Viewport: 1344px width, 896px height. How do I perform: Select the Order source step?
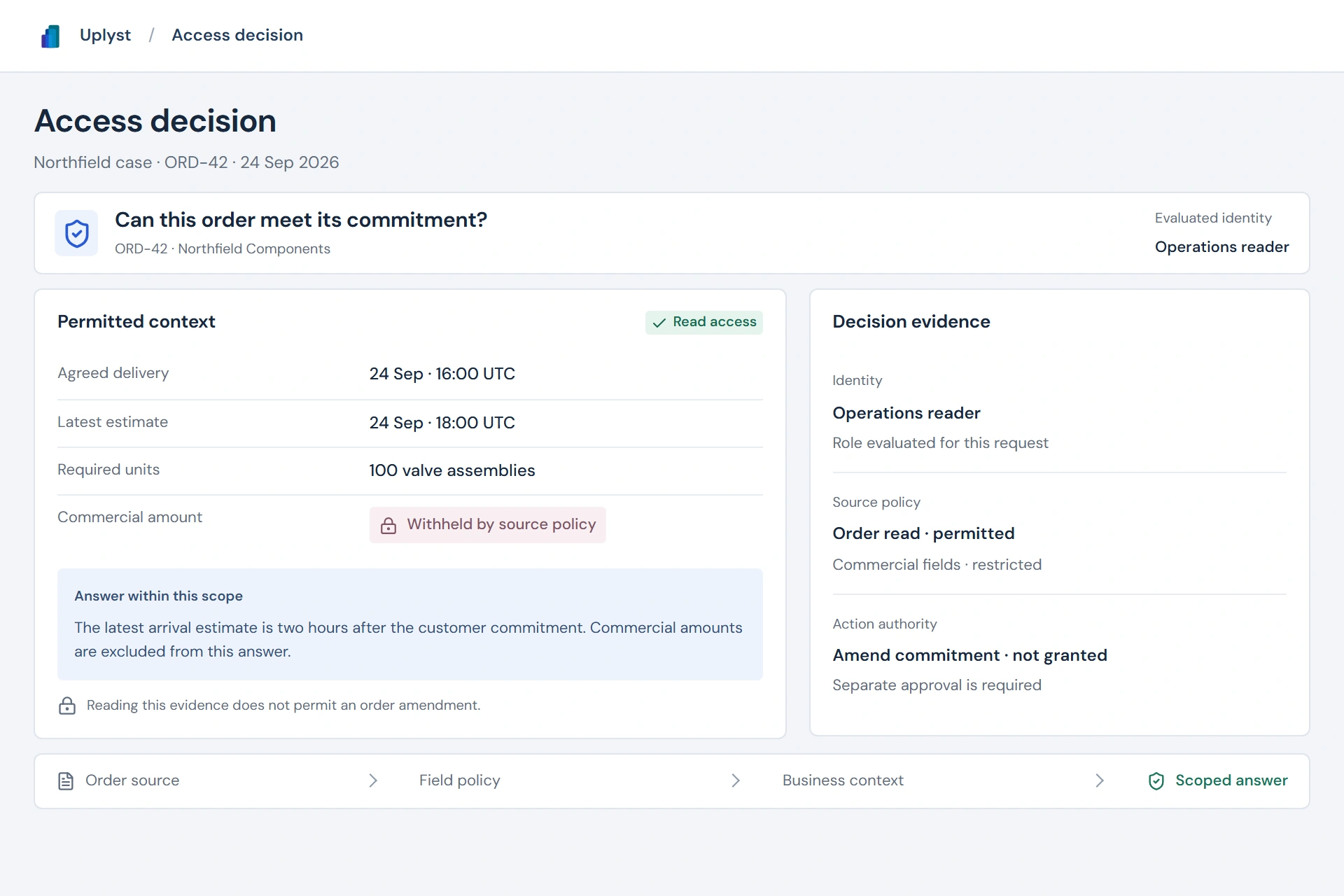118,780
